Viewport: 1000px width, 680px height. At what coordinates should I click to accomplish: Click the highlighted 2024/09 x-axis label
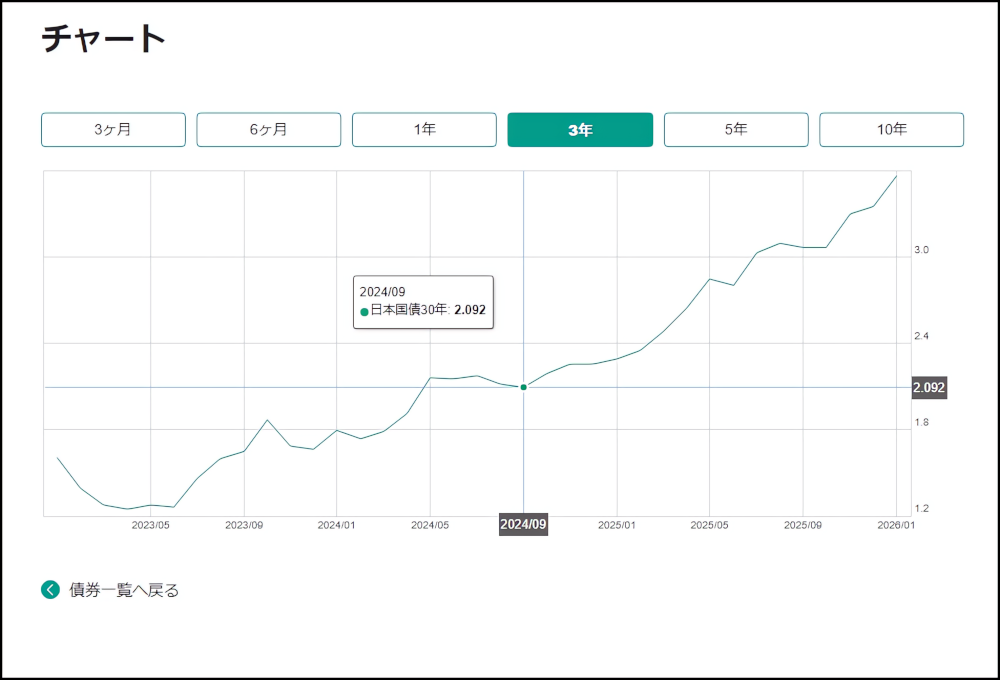click(x=523, y=525)
